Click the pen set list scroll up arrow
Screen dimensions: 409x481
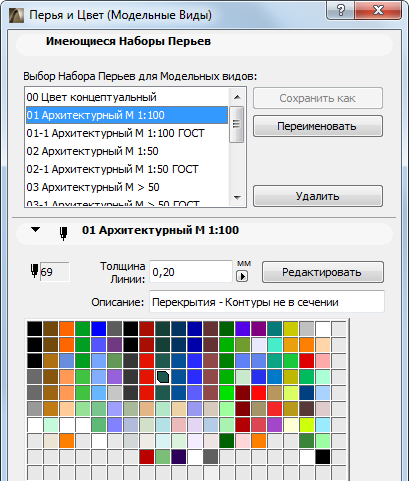click(x=237, y=97)
